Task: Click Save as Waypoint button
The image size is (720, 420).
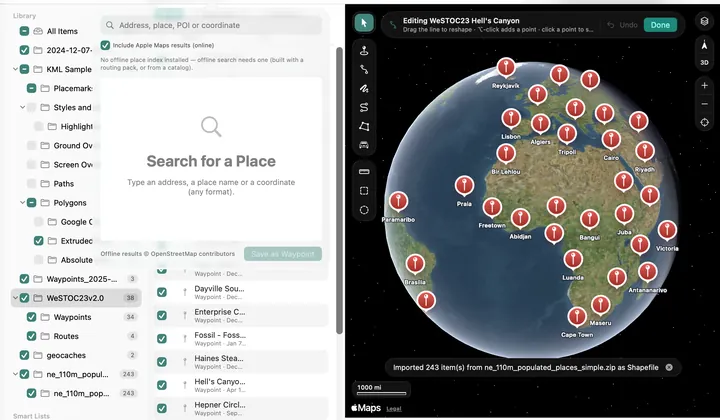Action: coord(283,254)
